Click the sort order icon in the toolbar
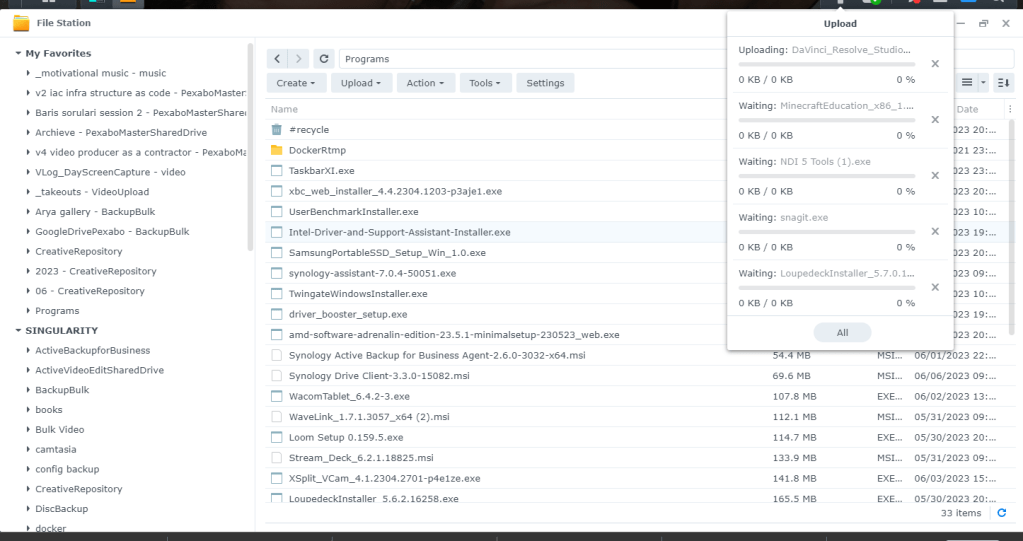 tap(1003, 83)
